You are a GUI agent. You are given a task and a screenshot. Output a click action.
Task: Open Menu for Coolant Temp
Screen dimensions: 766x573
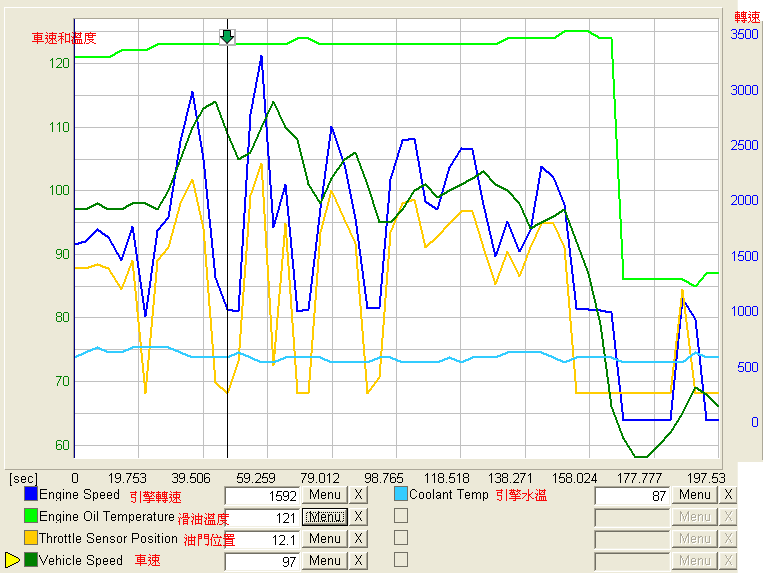click(695, 495)
